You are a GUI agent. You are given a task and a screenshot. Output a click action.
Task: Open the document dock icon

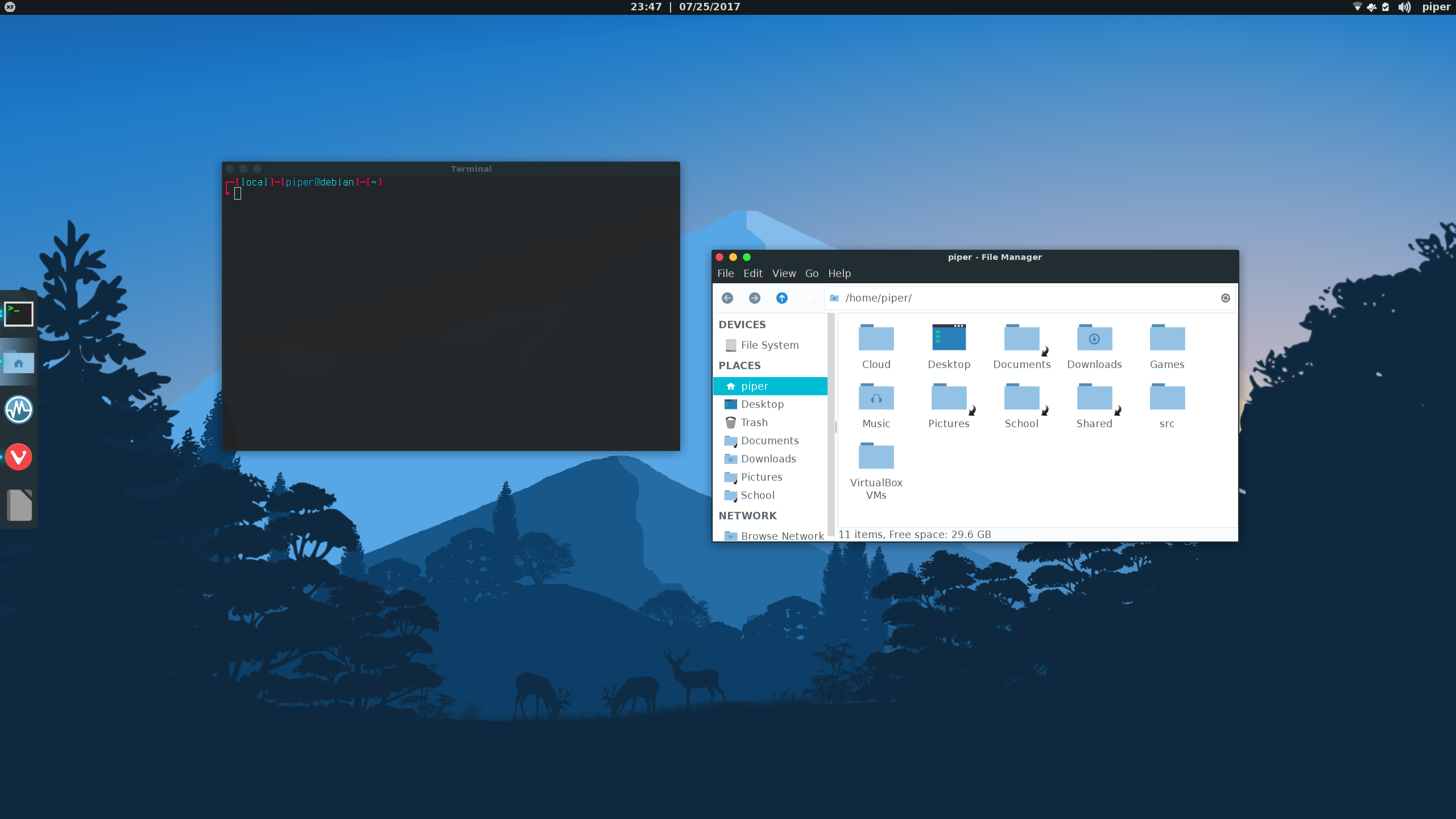coord(19,505)
